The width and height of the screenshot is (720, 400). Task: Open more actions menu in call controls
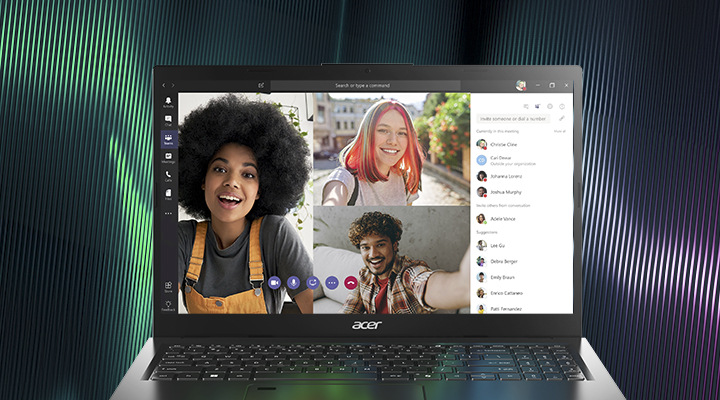332,283
